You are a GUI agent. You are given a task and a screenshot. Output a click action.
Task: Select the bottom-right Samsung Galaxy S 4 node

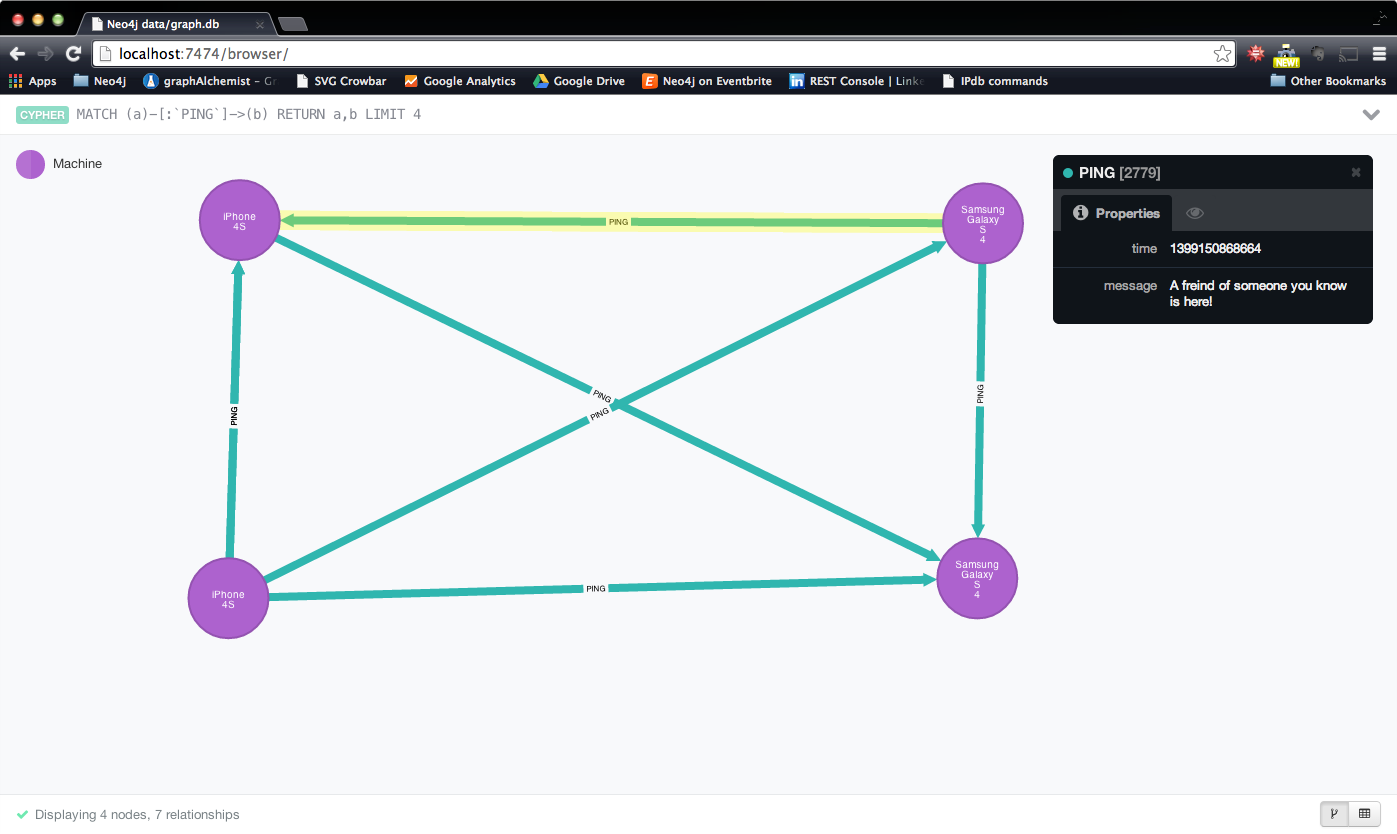coord(977,579)
